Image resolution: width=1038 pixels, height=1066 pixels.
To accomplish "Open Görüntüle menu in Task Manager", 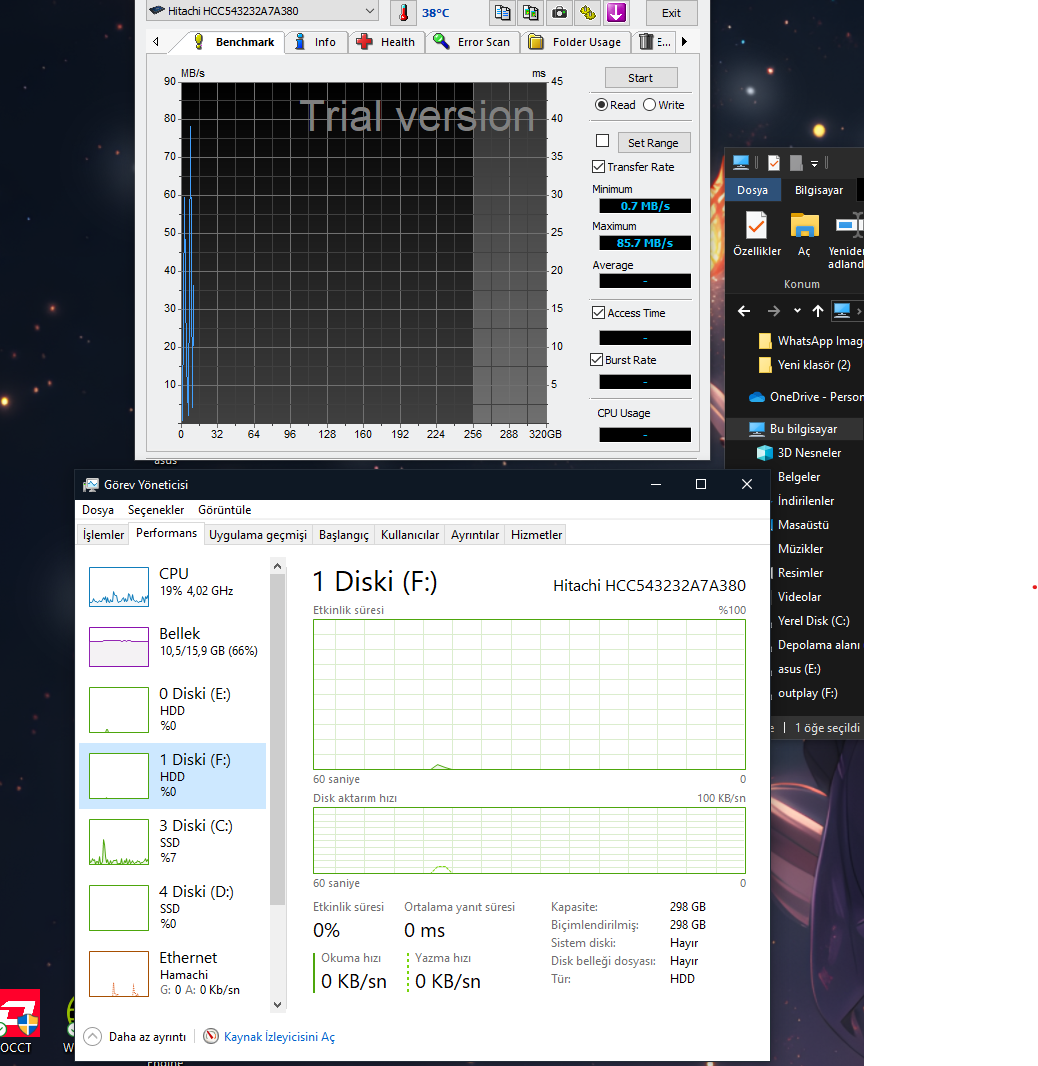I will 224,510.
